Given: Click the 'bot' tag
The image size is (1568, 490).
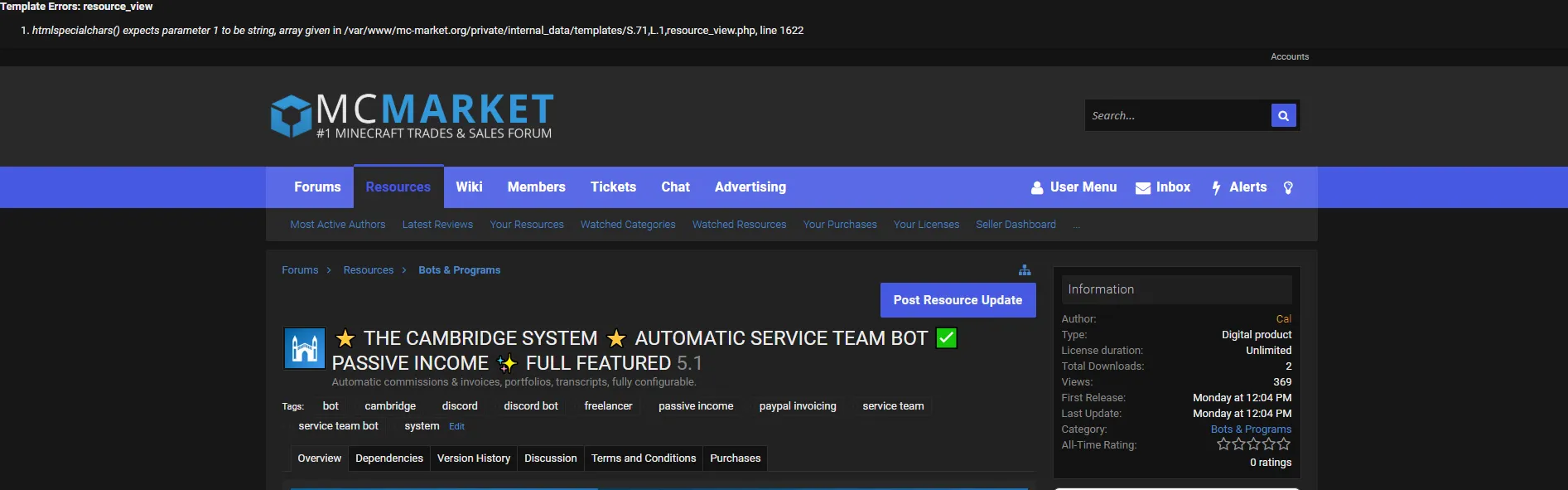Looking at the screenshot, I should coord(330,406).
